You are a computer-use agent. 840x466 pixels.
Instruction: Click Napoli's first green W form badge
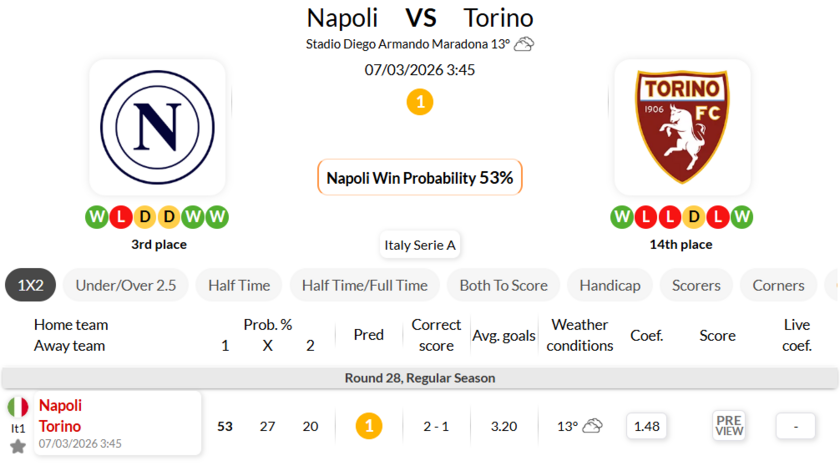[96, 217]
